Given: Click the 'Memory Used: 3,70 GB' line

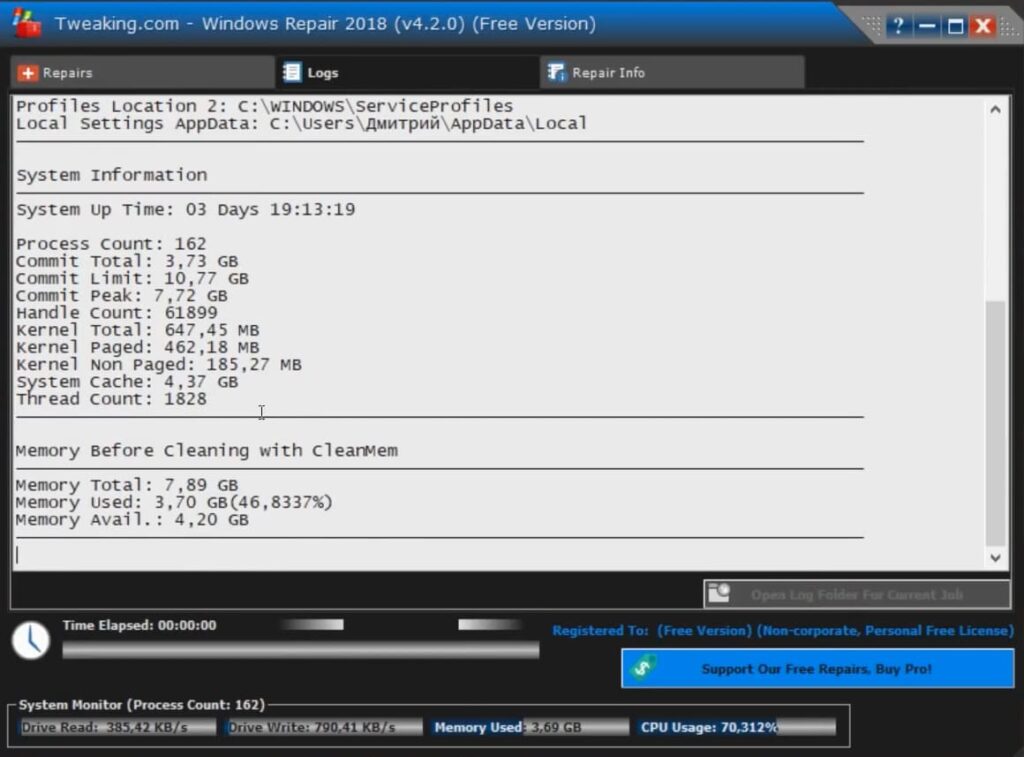Looking at the screenshot, I should [x=174, y=502].
